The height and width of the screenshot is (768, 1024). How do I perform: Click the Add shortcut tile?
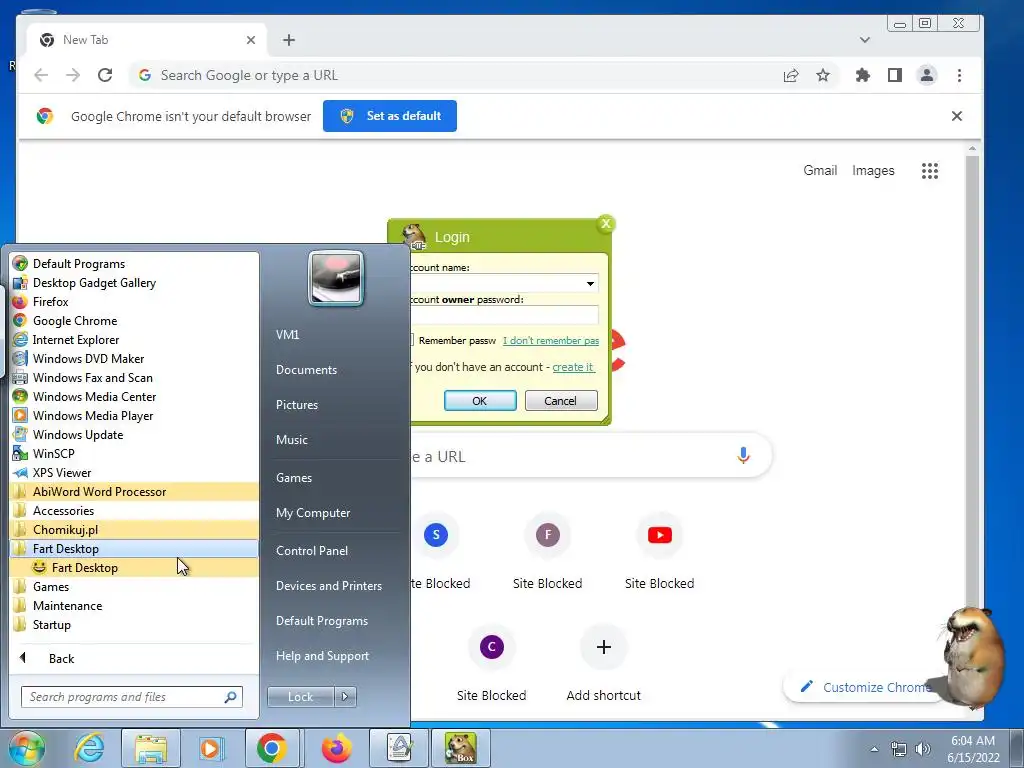[x=603, y=664]
